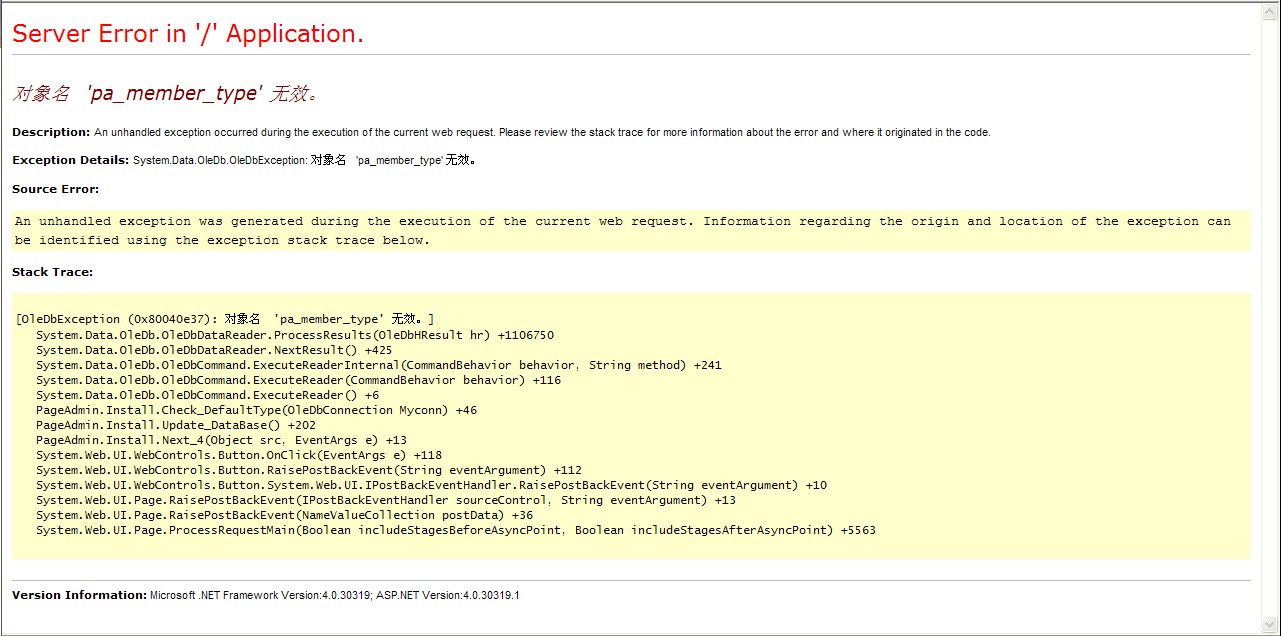Image resolution: width=1281 pixels, height=636 pixels.
Task: Click the System.Data.OleDb.OleDbException exception type text
Action: coord(219,160)
